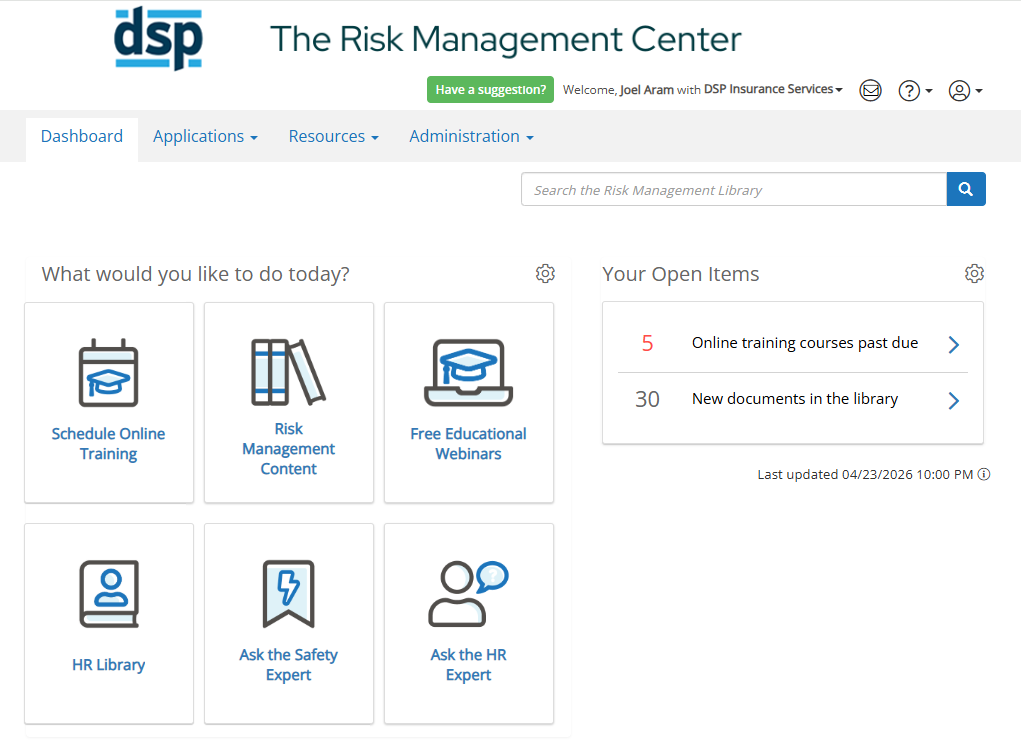Open new documents in the library

click(794, 398)
